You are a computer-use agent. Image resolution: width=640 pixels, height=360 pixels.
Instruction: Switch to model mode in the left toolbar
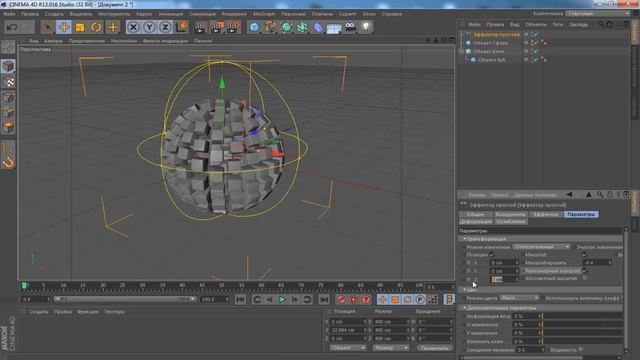pos(8,66)
